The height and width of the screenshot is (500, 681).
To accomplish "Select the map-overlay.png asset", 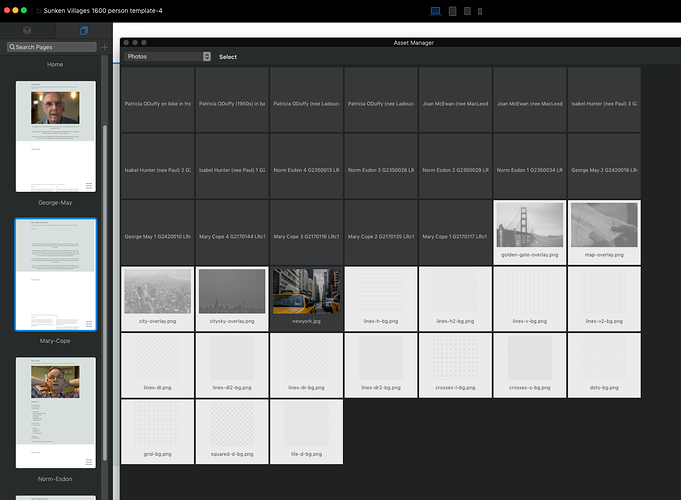I will pyautogui.click(x=603, y=231).
